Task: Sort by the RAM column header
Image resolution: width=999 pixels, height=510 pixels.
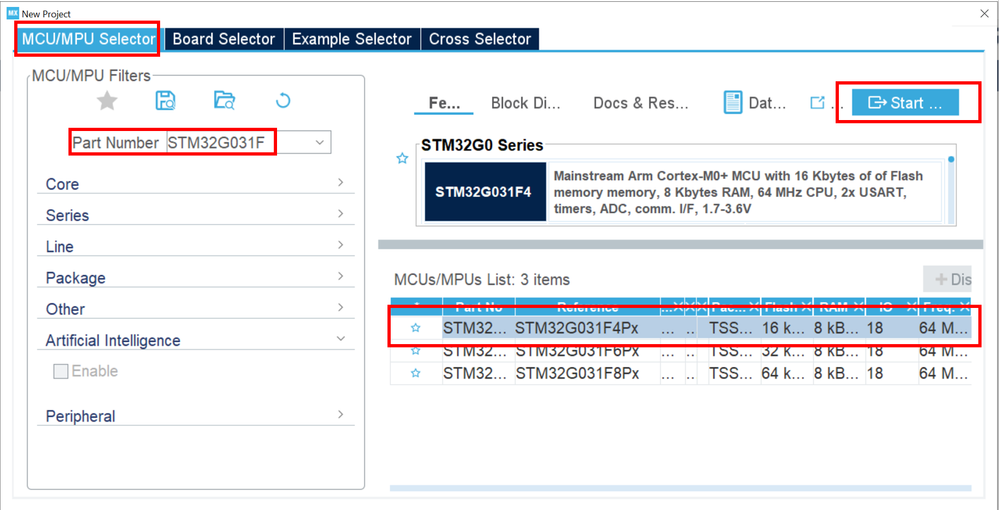Action: tap(839, 307)
